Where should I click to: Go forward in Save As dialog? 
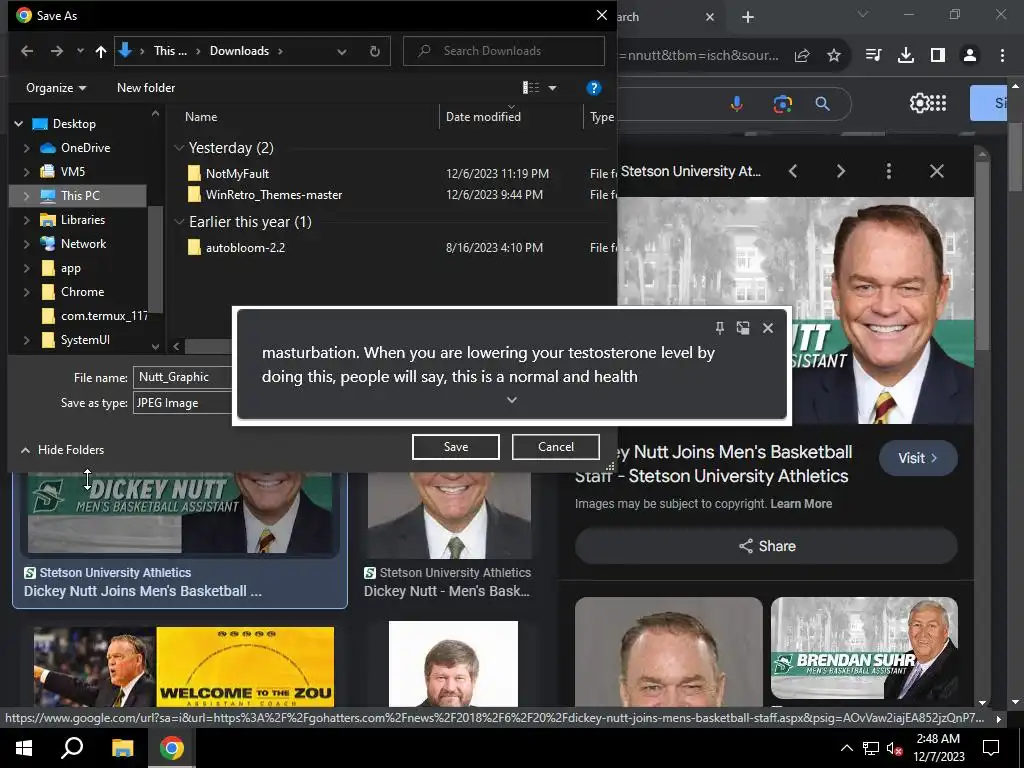[x=57, y=51]
